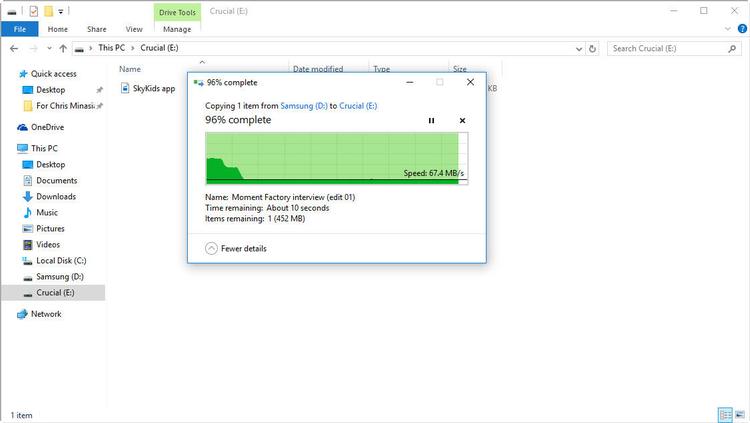This screenshot has width=750, height=423.
Task: Click the Search Crucial (E:) field
Action: [665, 48]
